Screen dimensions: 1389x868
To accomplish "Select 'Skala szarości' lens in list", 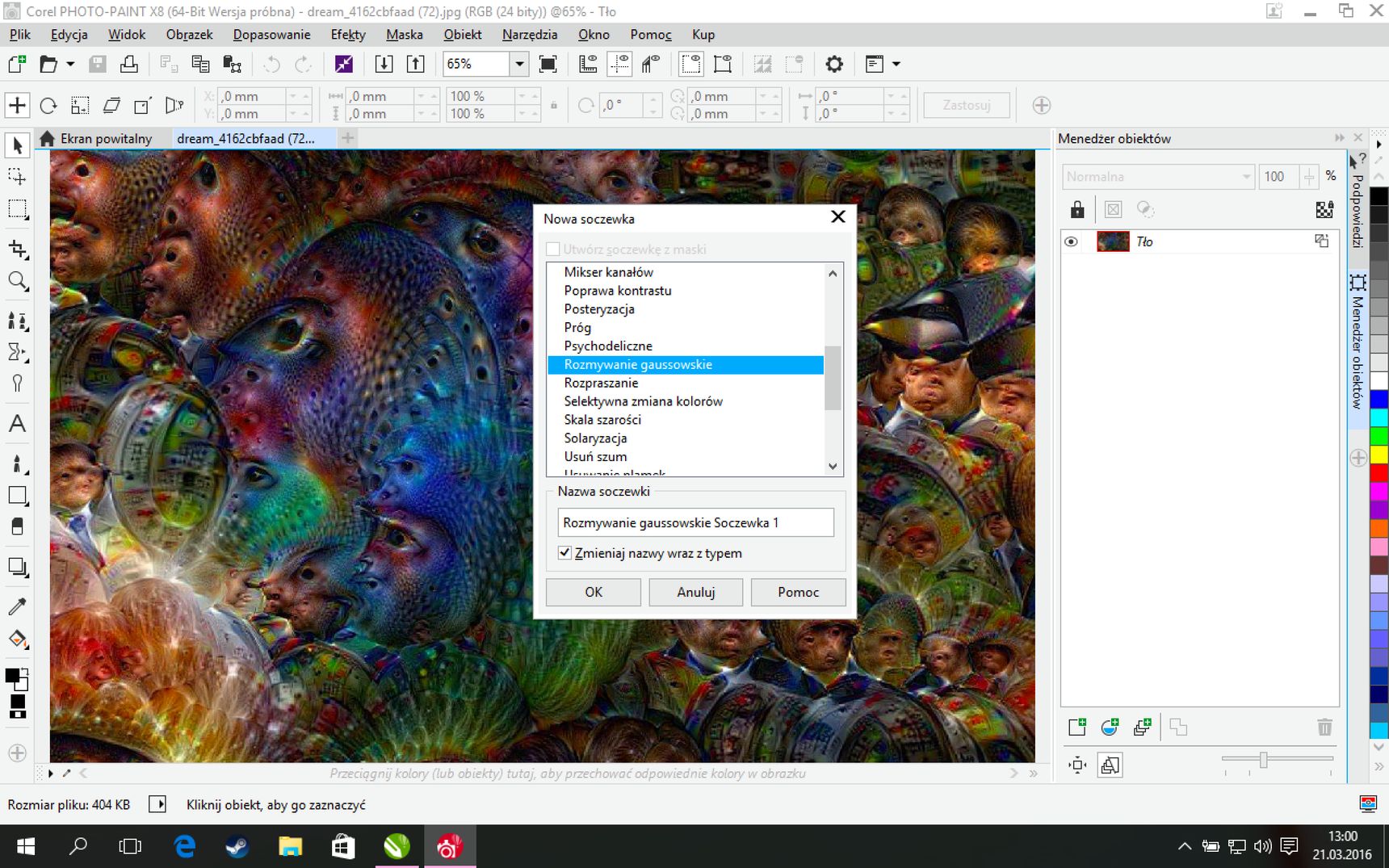I will click(686, 419).
